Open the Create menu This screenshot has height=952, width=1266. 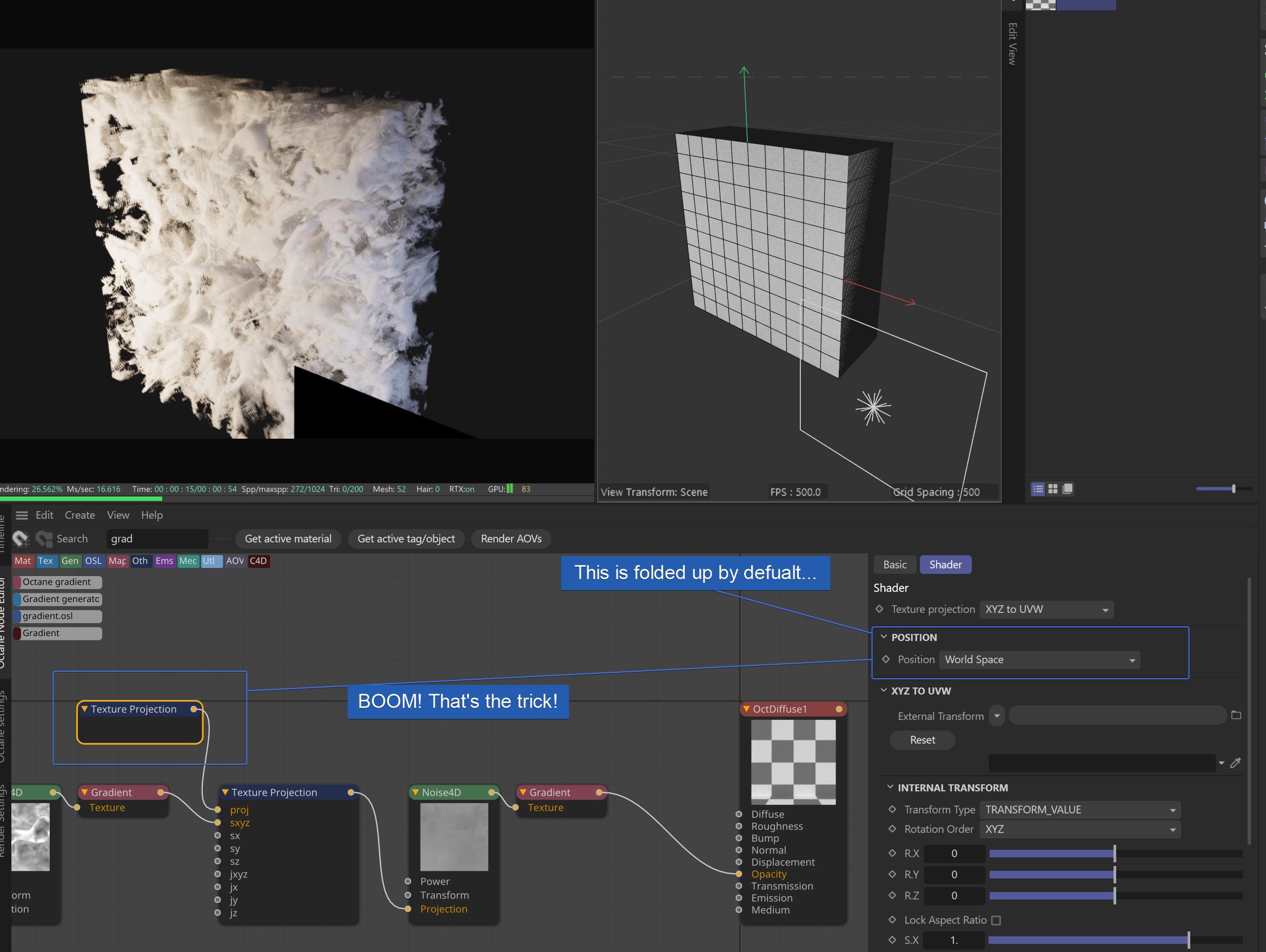click(x=79, y=515)
